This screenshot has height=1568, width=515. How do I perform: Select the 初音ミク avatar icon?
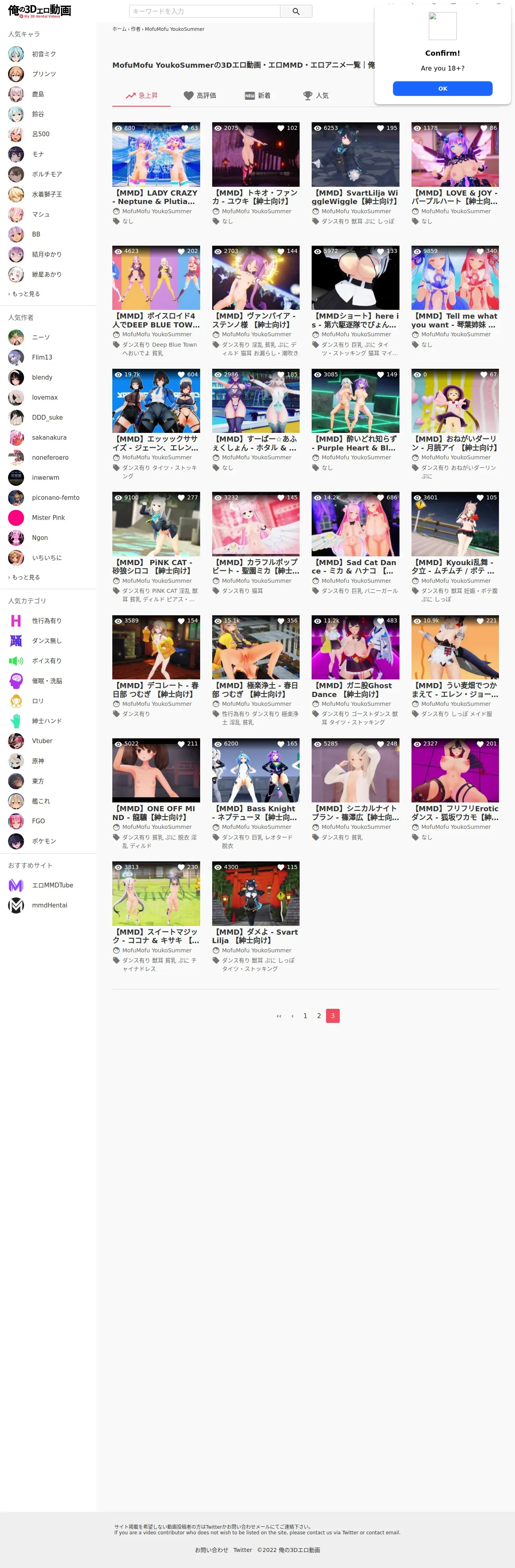click(x=16, y=54)
